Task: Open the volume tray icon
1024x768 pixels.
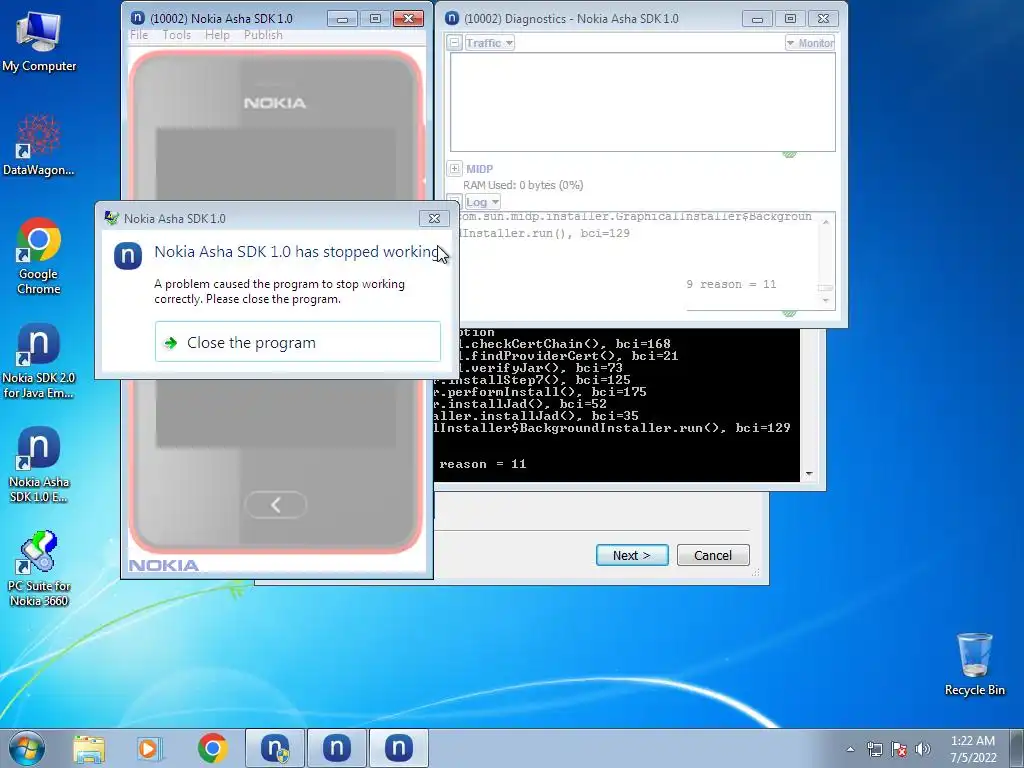Action: pos(923,749)
